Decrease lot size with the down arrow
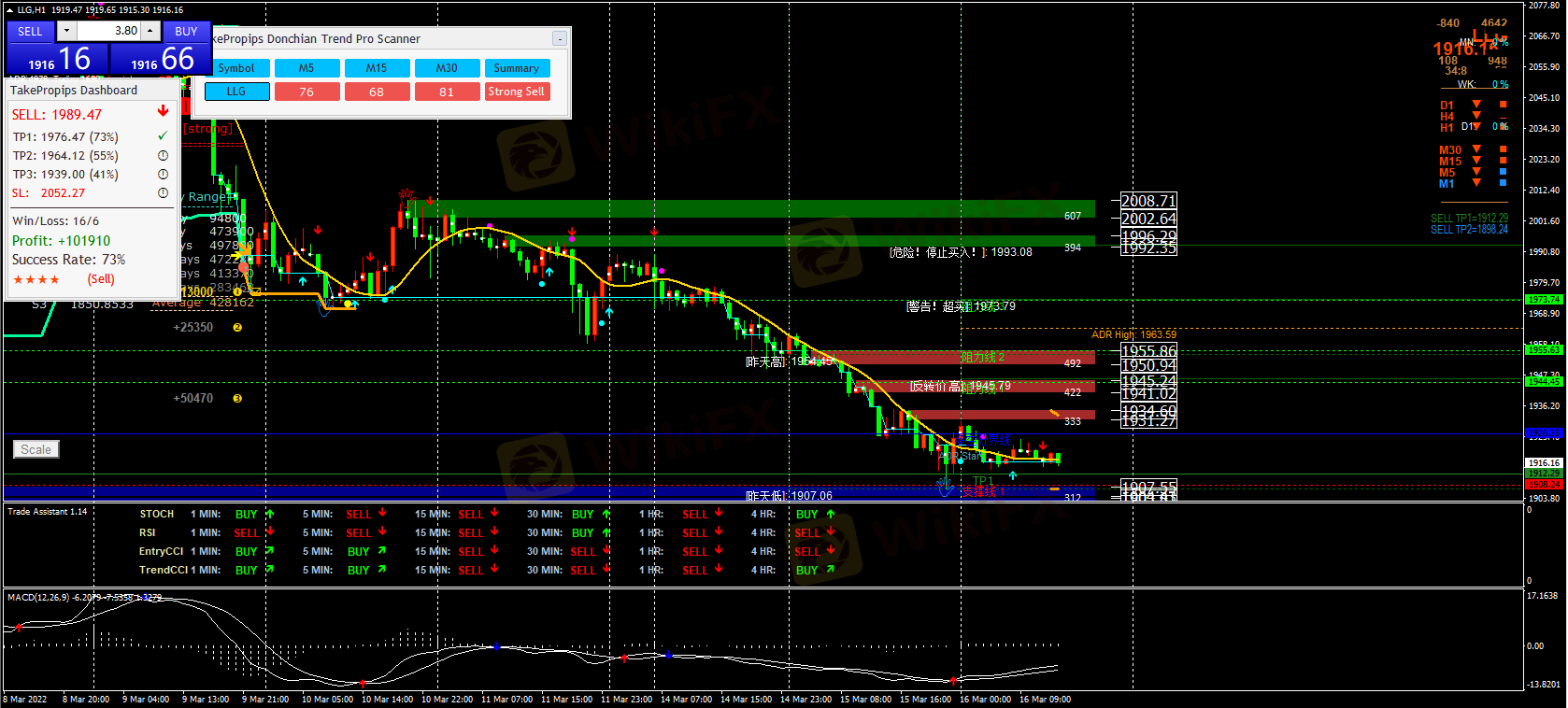This screenshot has height=708, width=1568. click(x=66, y=31)
